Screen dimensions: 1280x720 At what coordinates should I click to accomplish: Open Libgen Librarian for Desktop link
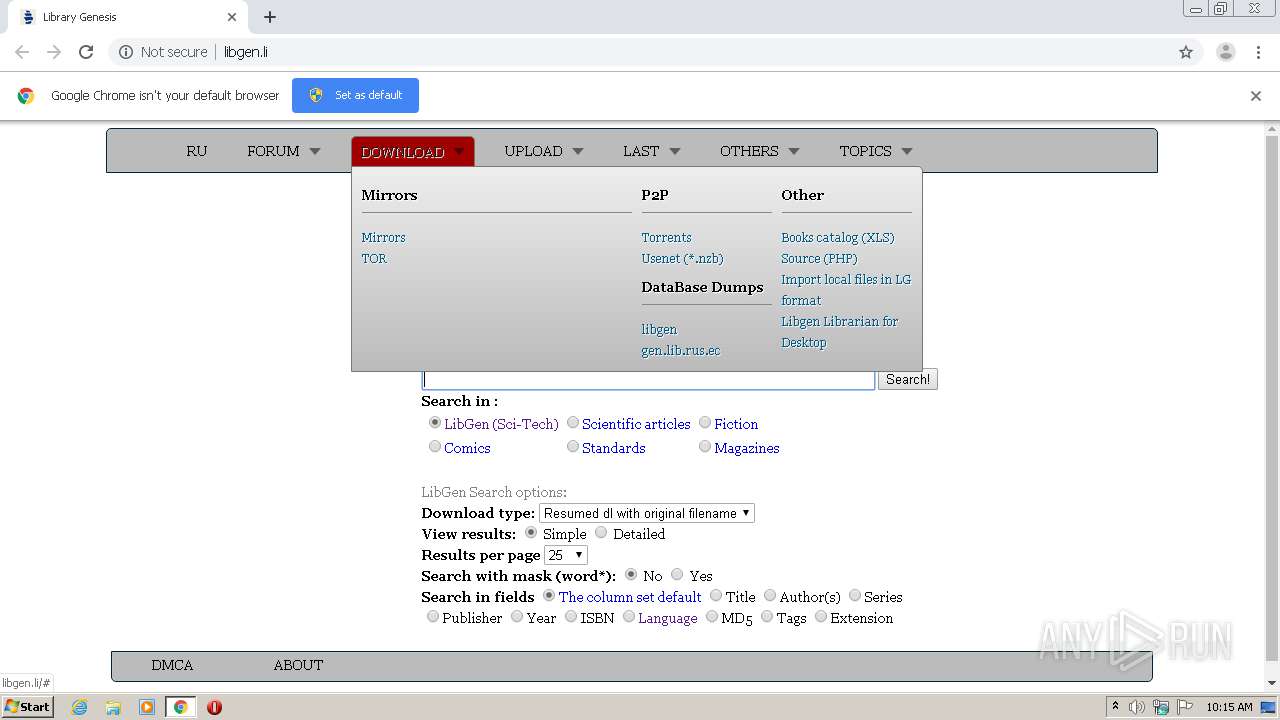coord(839,332)
